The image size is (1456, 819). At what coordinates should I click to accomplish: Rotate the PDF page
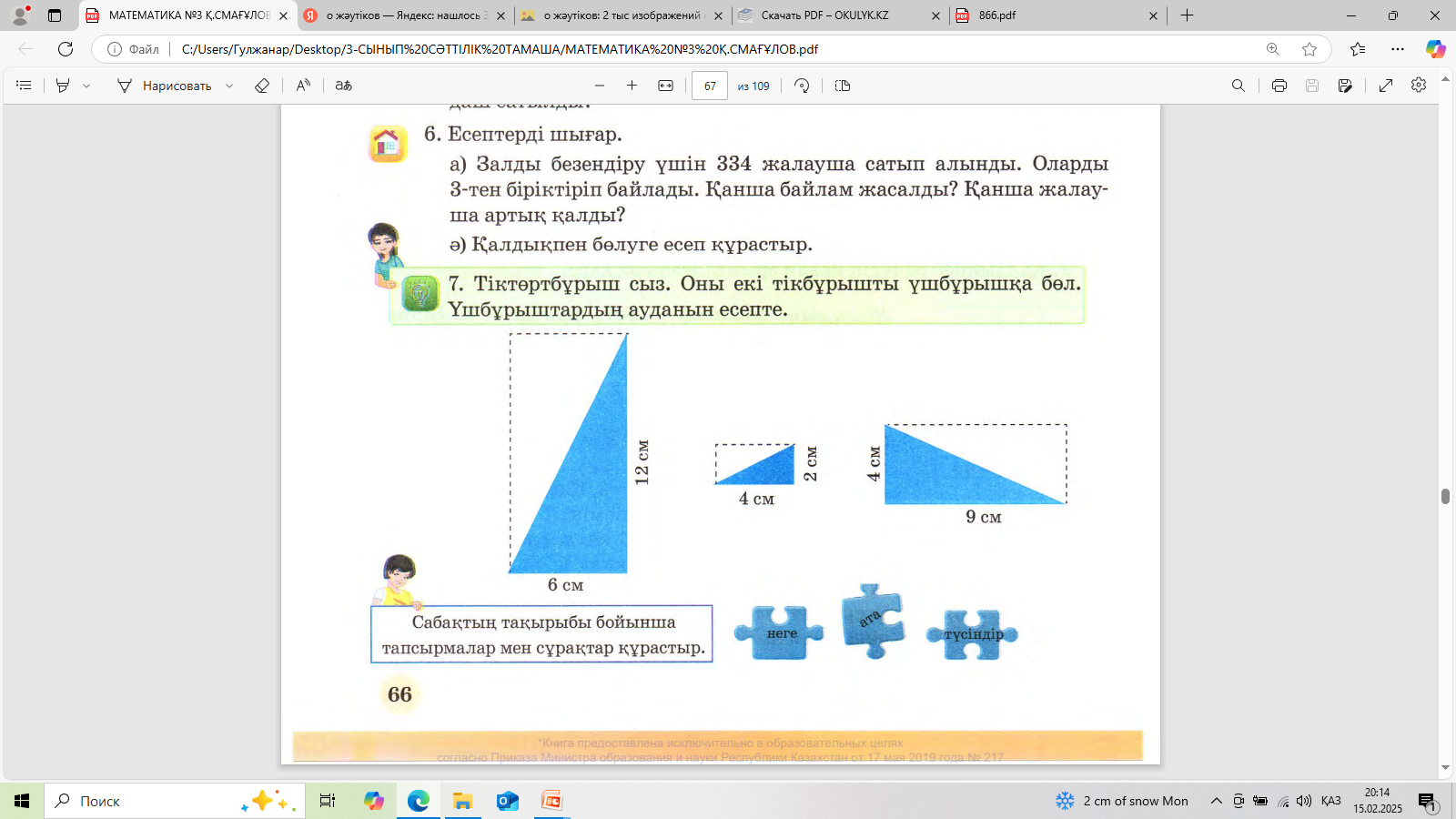(802, 86)
